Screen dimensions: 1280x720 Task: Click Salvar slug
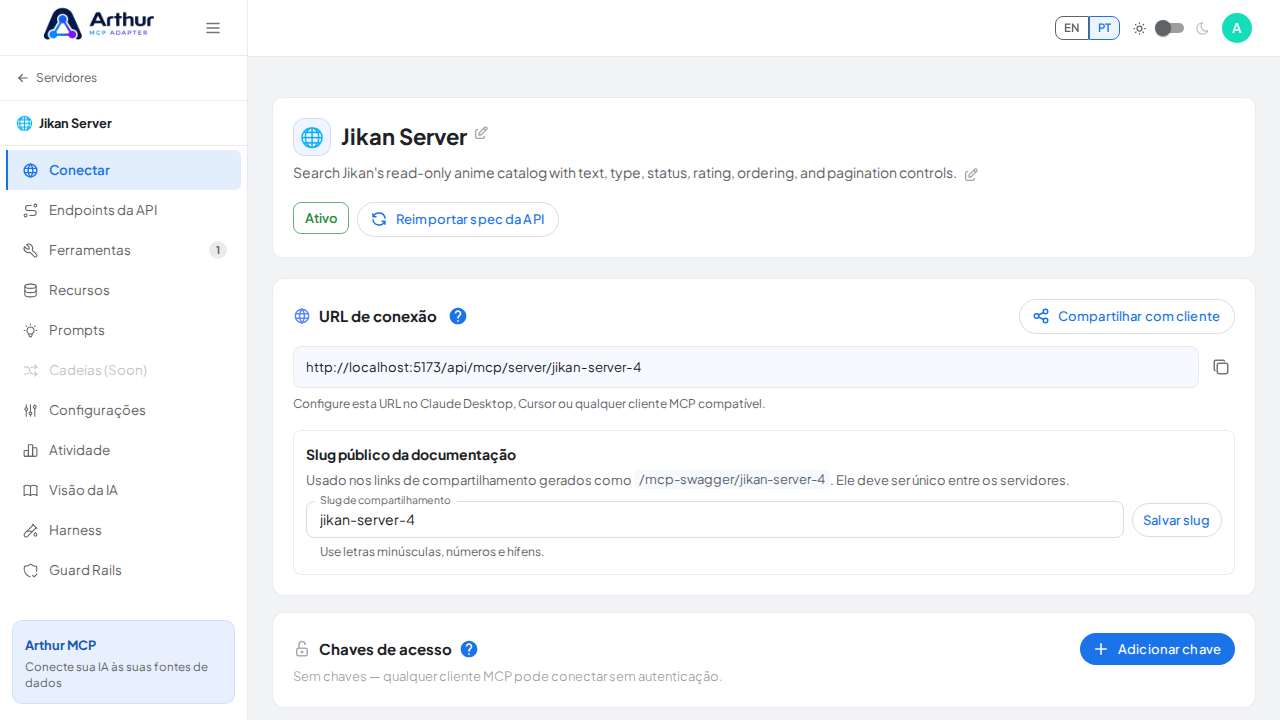point(1177,520)
